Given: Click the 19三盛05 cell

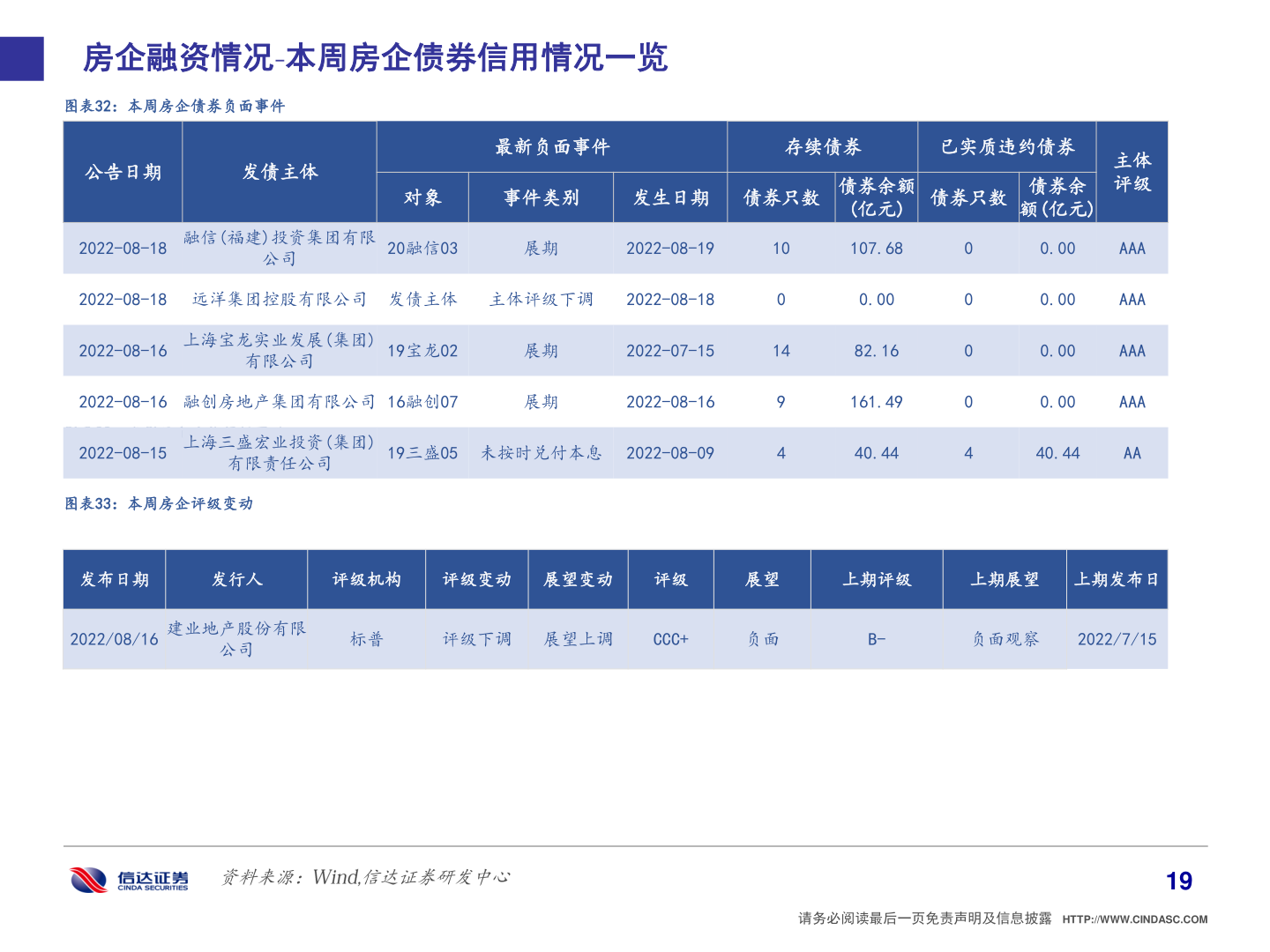Looking at the screenshot, I should point(422,453).
